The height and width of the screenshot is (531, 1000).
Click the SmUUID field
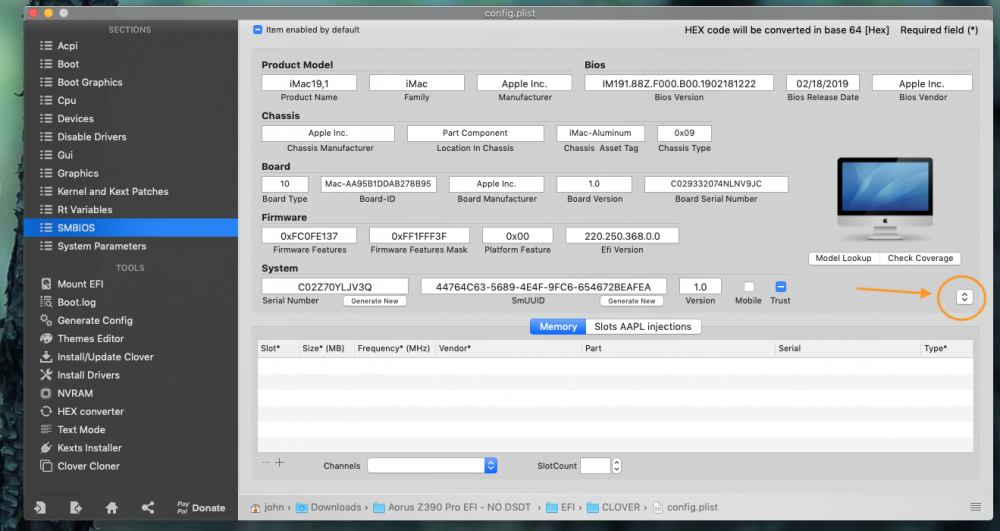pyautogui.click(x=543, y=287)
